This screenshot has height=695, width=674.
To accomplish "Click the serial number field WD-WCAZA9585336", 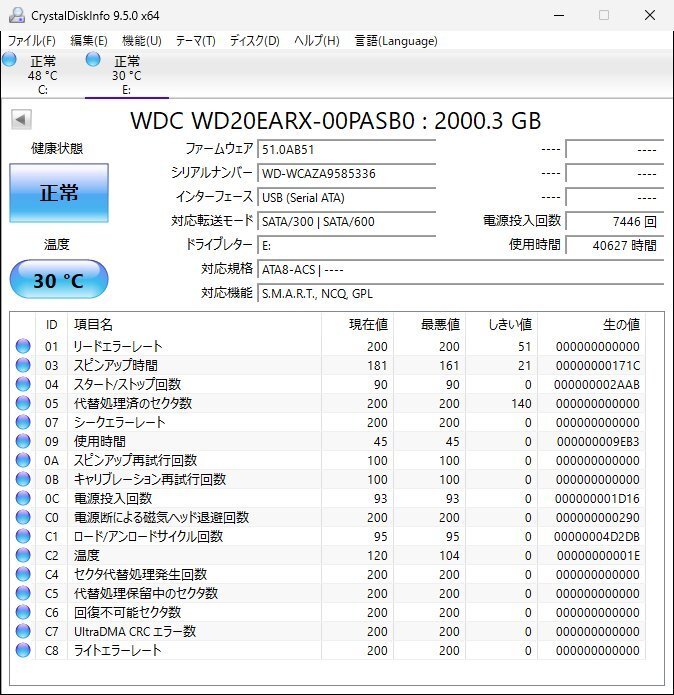I will click(x=347, y=173).
